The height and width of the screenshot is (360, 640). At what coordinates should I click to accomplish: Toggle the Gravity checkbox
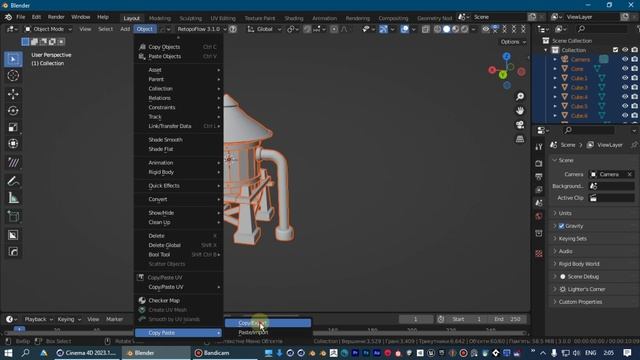pos(561,226)
